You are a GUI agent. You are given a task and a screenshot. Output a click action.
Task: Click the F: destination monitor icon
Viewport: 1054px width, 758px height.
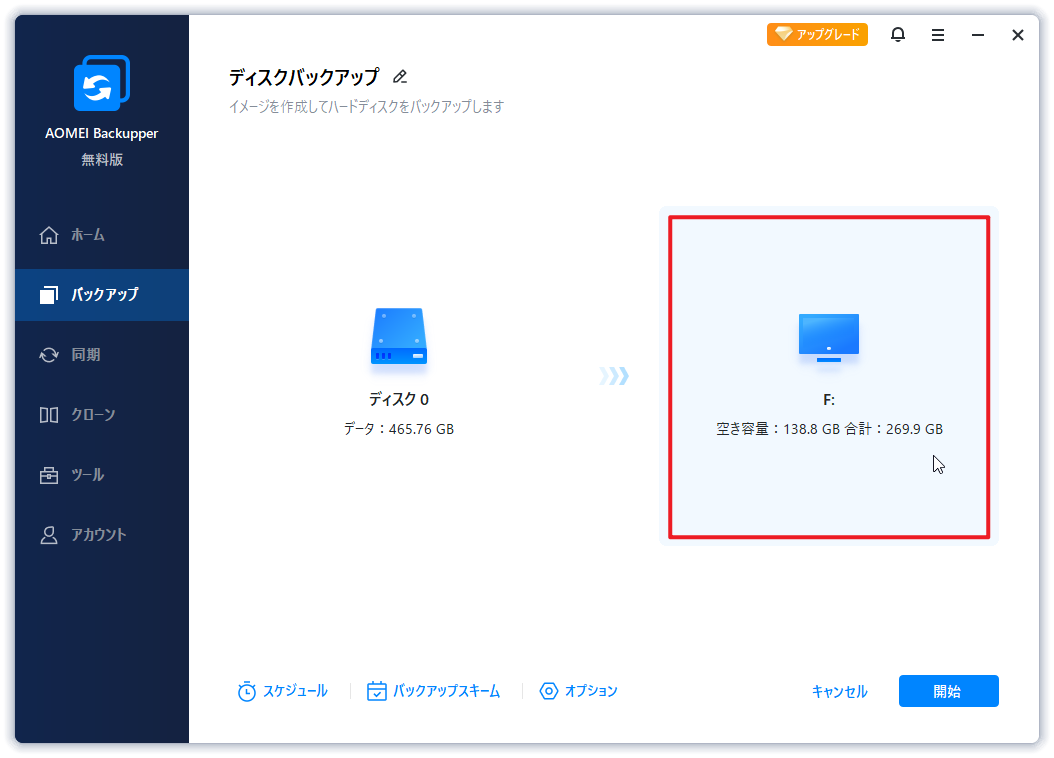(829, 337)
